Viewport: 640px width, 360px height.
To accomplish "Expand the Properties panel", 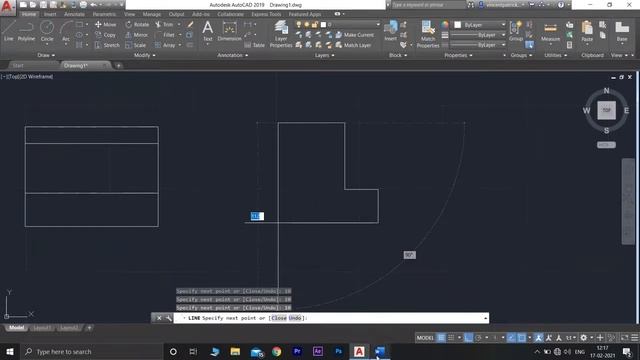I will coord(458,55).
